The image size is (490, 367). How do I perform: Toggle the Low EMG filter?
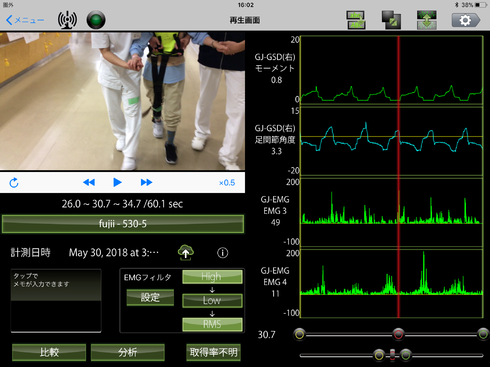click(x=212, y=300)
